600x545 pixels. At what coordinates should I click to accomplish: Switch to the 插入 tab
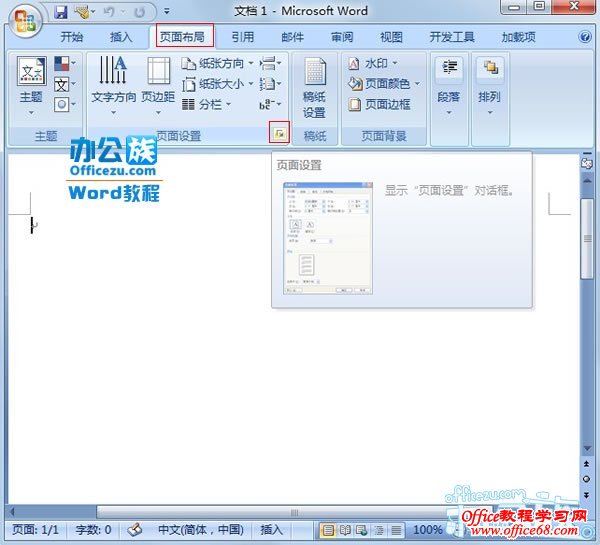point(121,37)
